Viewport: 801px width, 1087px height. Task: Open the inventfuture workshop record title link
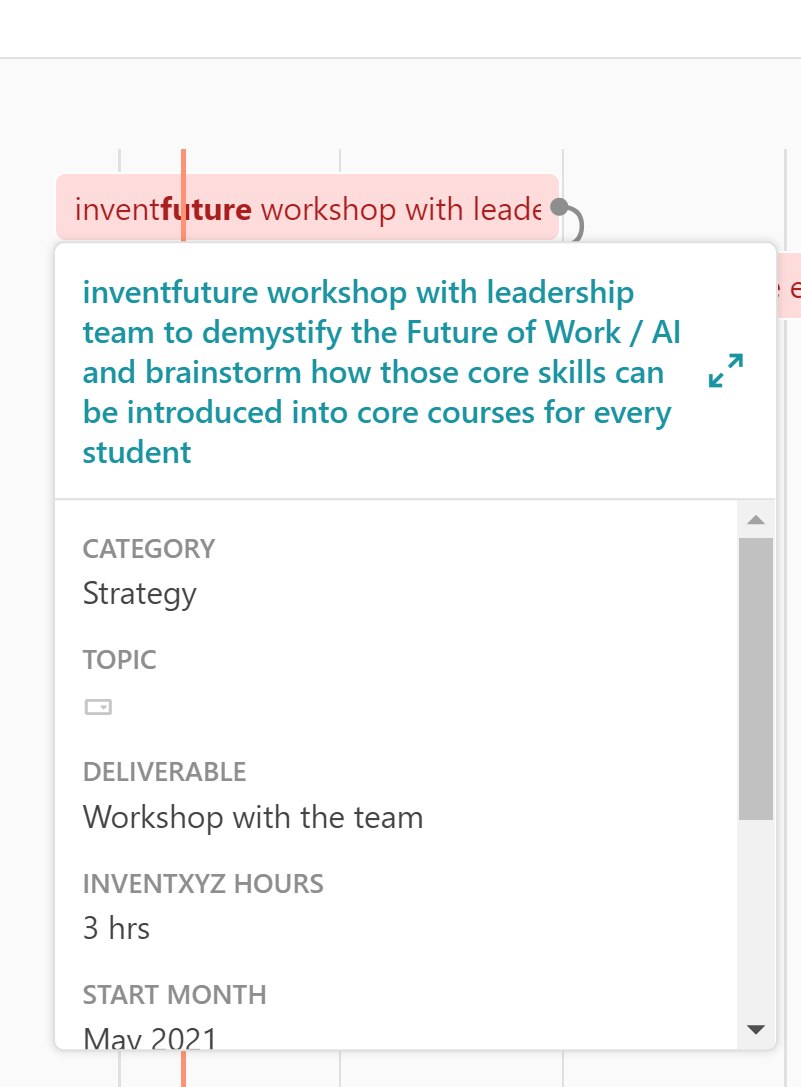[x=380, y=372]
